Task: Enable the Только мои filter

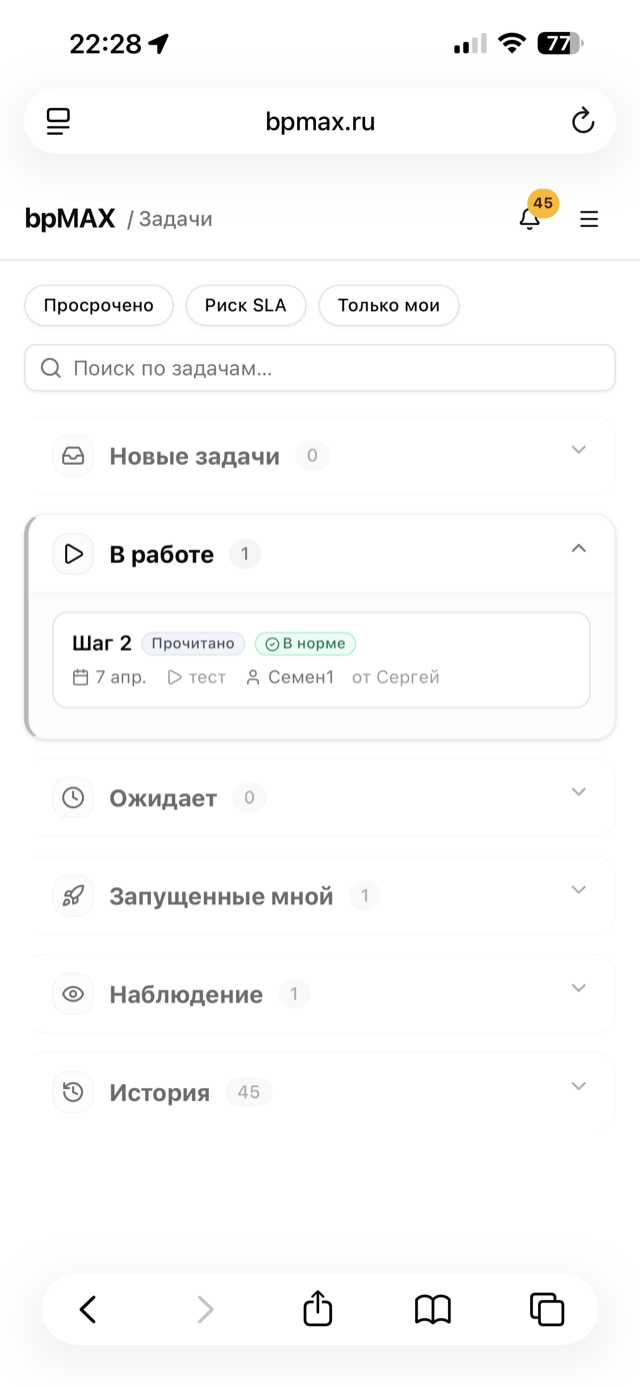Action: pyautogui.click(x=388, y=305)
